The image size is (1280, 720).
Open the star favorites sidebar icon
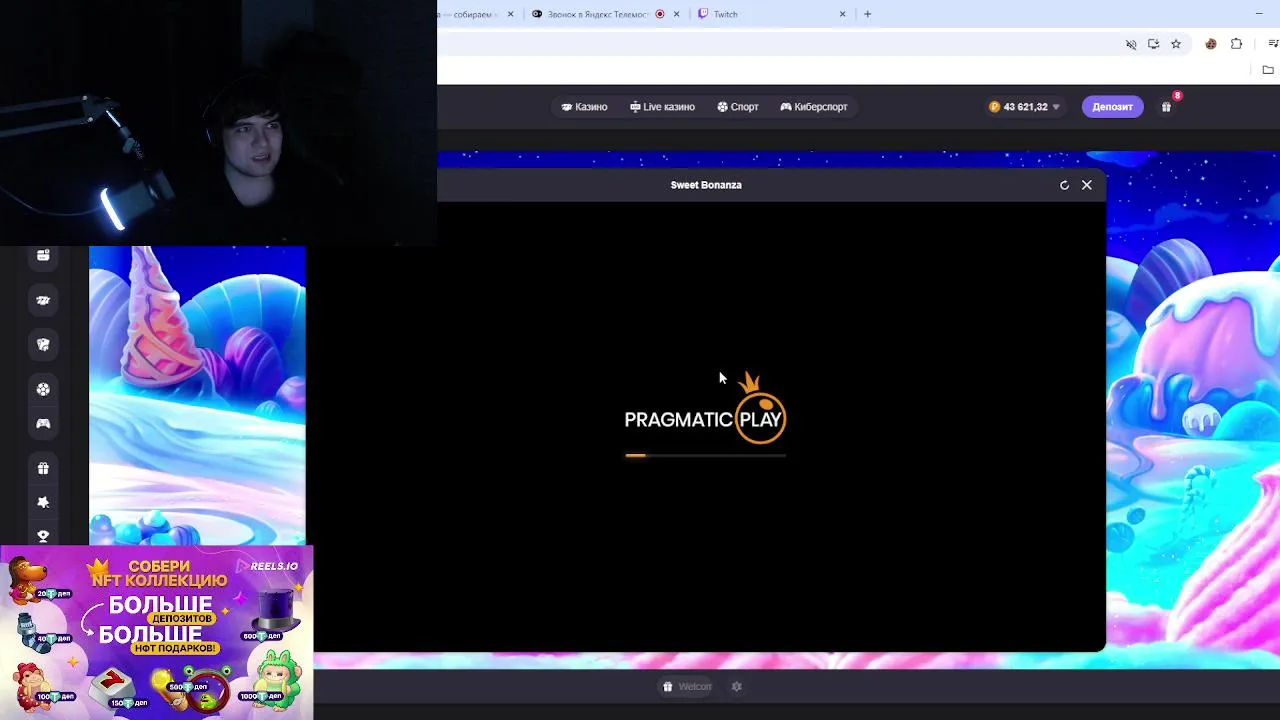click(x=43, y=503)
